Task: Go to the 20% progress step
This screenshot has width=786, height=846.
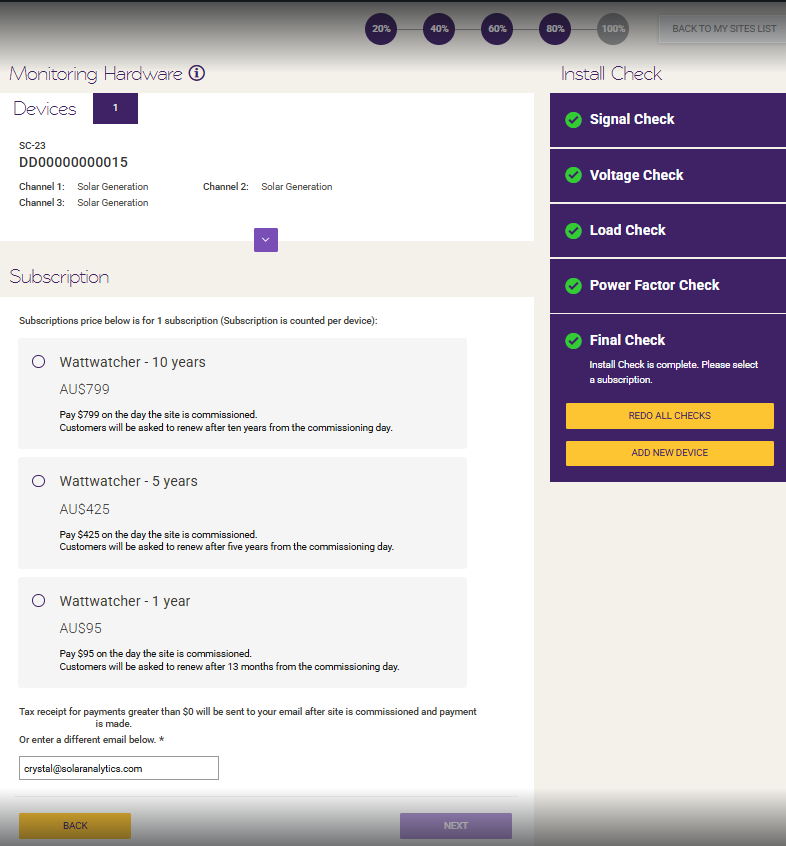Action: [381, 29]
